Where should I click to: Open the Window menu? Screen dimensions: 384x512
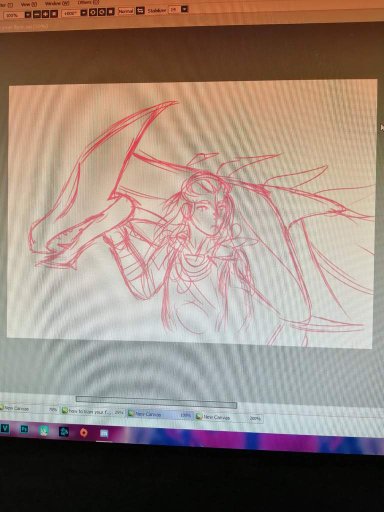[x=57, y=3]
